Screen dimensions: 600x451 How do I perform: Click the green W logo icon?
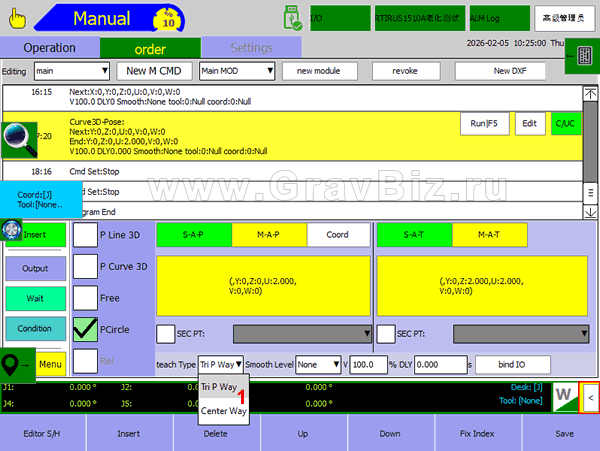point(564,396)
